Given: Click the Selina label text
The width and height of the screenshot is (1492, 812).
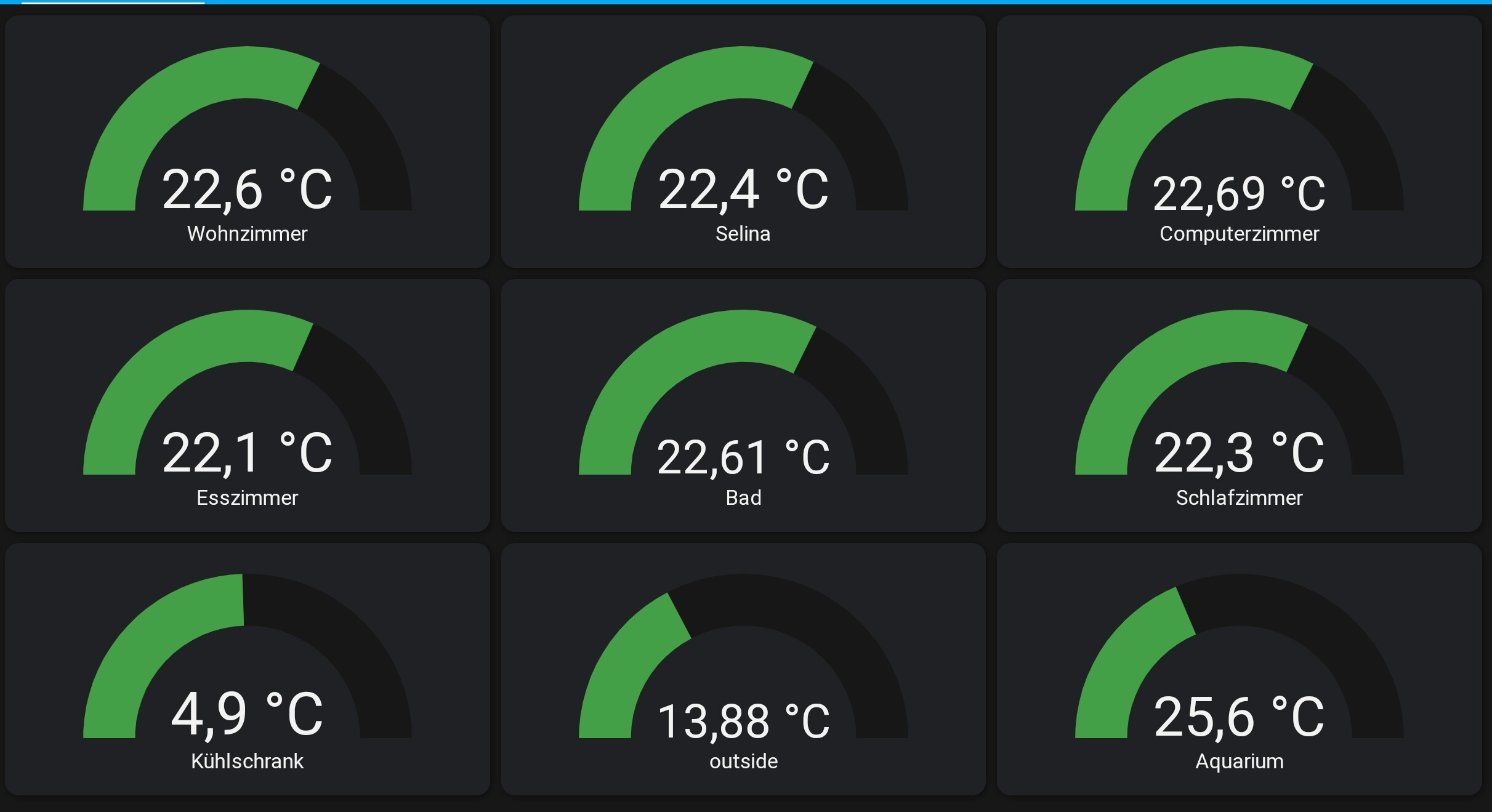Looking at the screenshot, I should coord(743,234).
